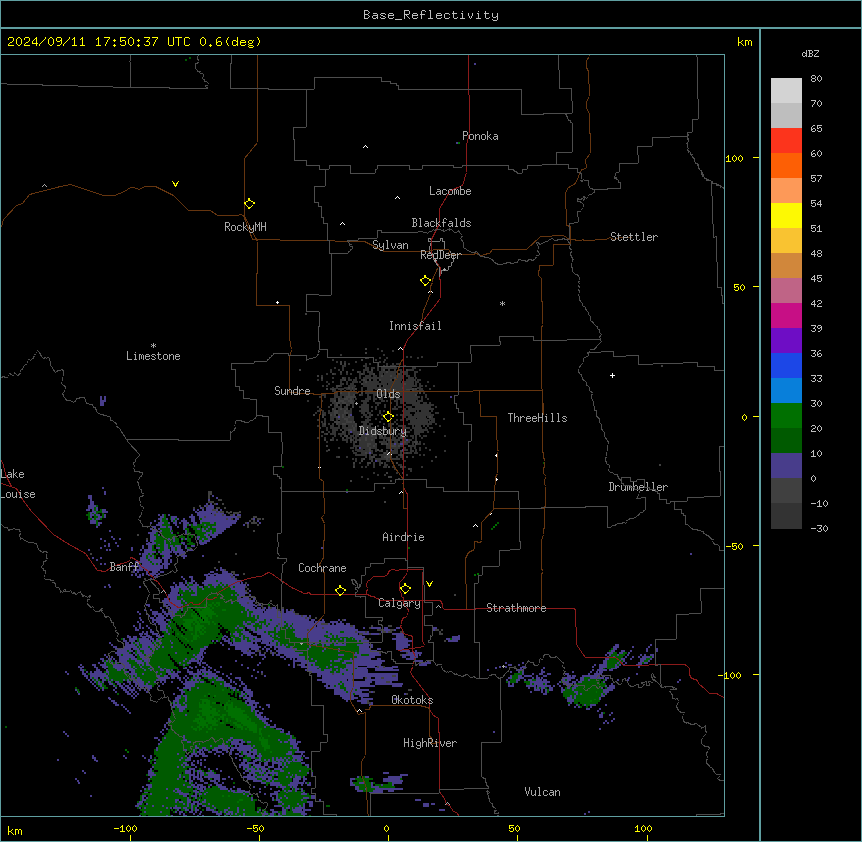Click the ThreeHills town label
Image resolution: width=862 pixels, height=842 pixels.
click(x=537, y=418)
